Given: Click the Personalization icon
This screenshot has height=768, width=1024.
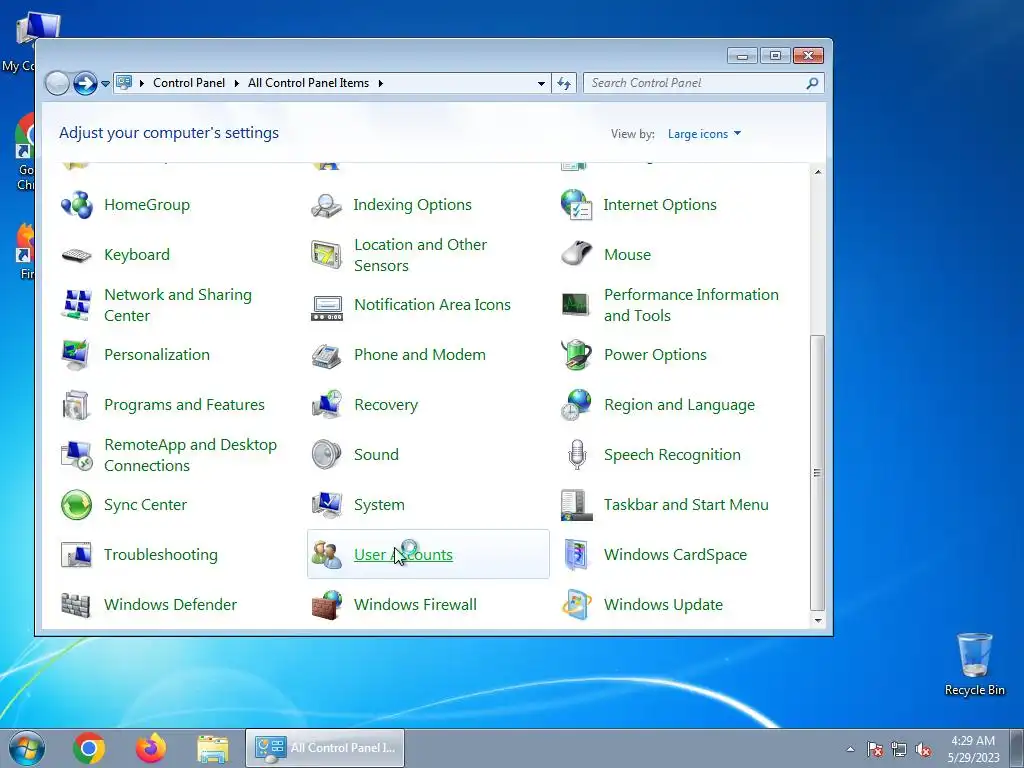Looking at the screenshot, I should point(76,355).
